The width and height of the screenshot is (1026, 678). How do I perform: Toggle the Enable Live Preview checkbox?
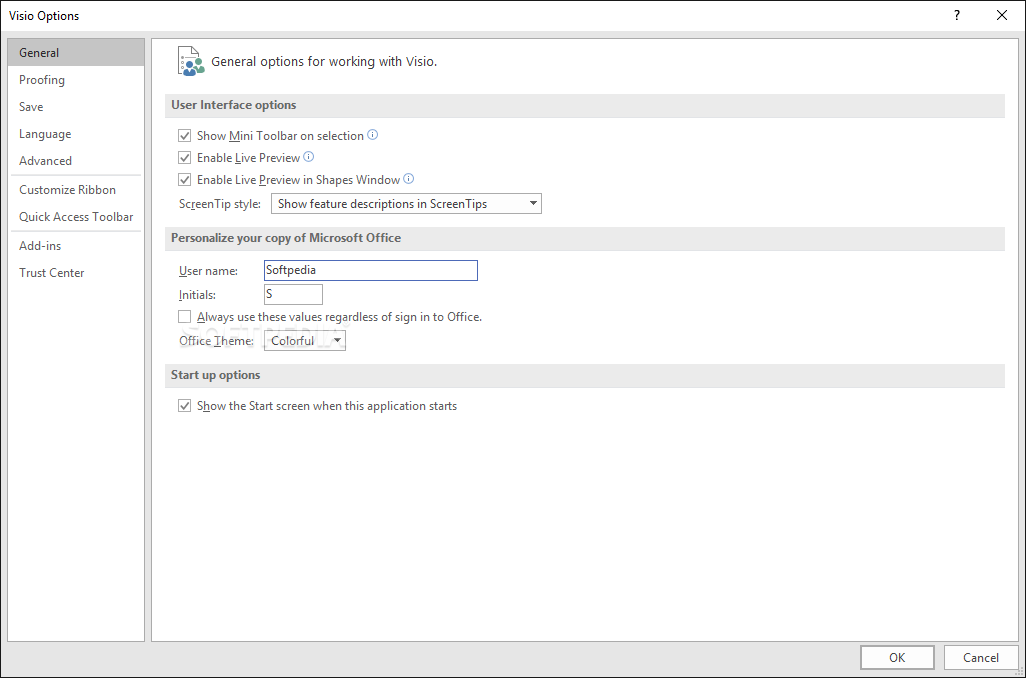pos(185,158)
